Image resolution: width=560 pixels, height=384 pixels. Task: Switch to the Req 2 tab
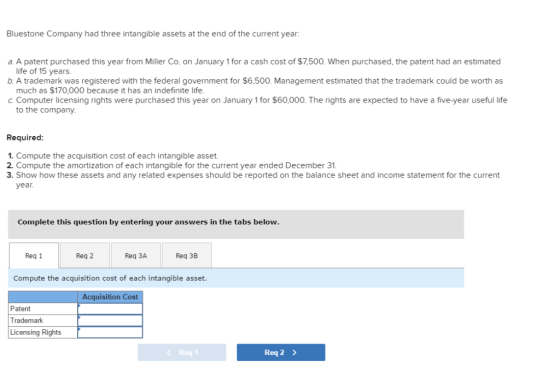click(85, 255)
